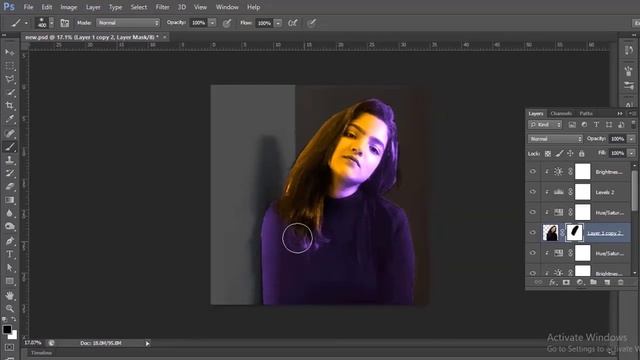Enable airbrush-style build-up

(293, 23)
